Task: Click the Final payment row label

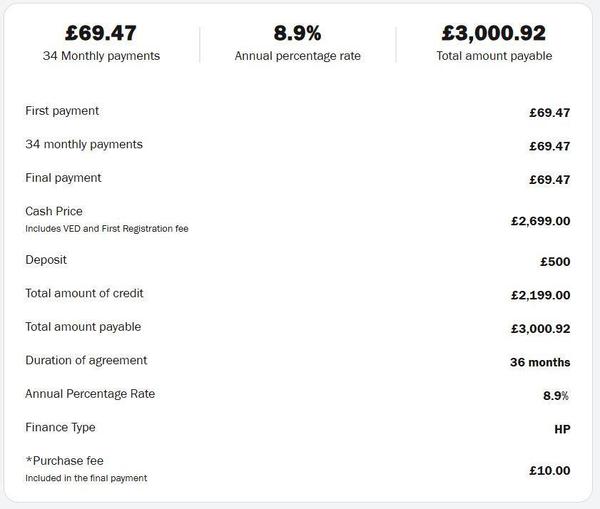Action: click(x=63, y=178)
